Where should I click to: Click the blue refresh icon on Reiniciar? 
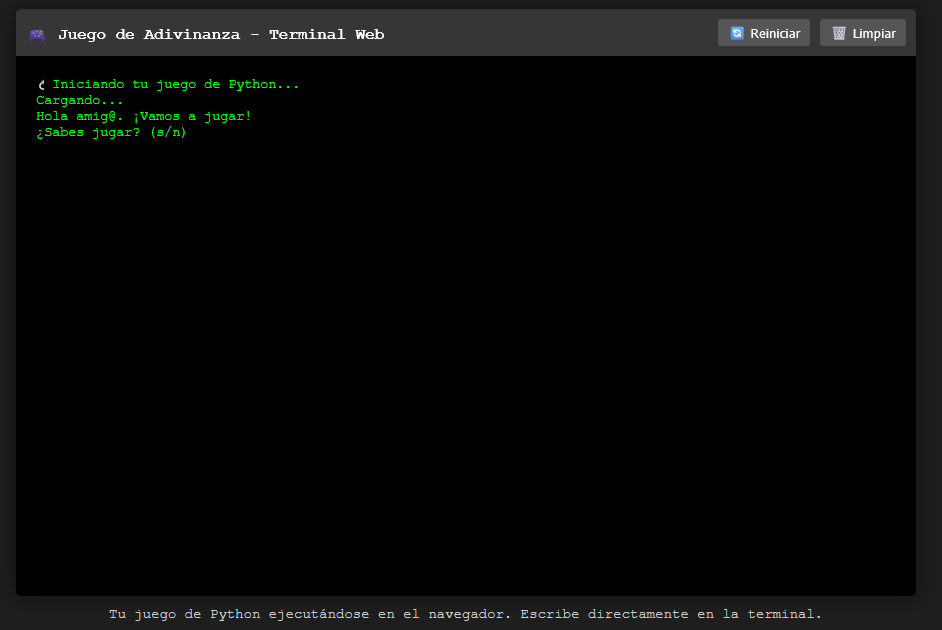737,33
